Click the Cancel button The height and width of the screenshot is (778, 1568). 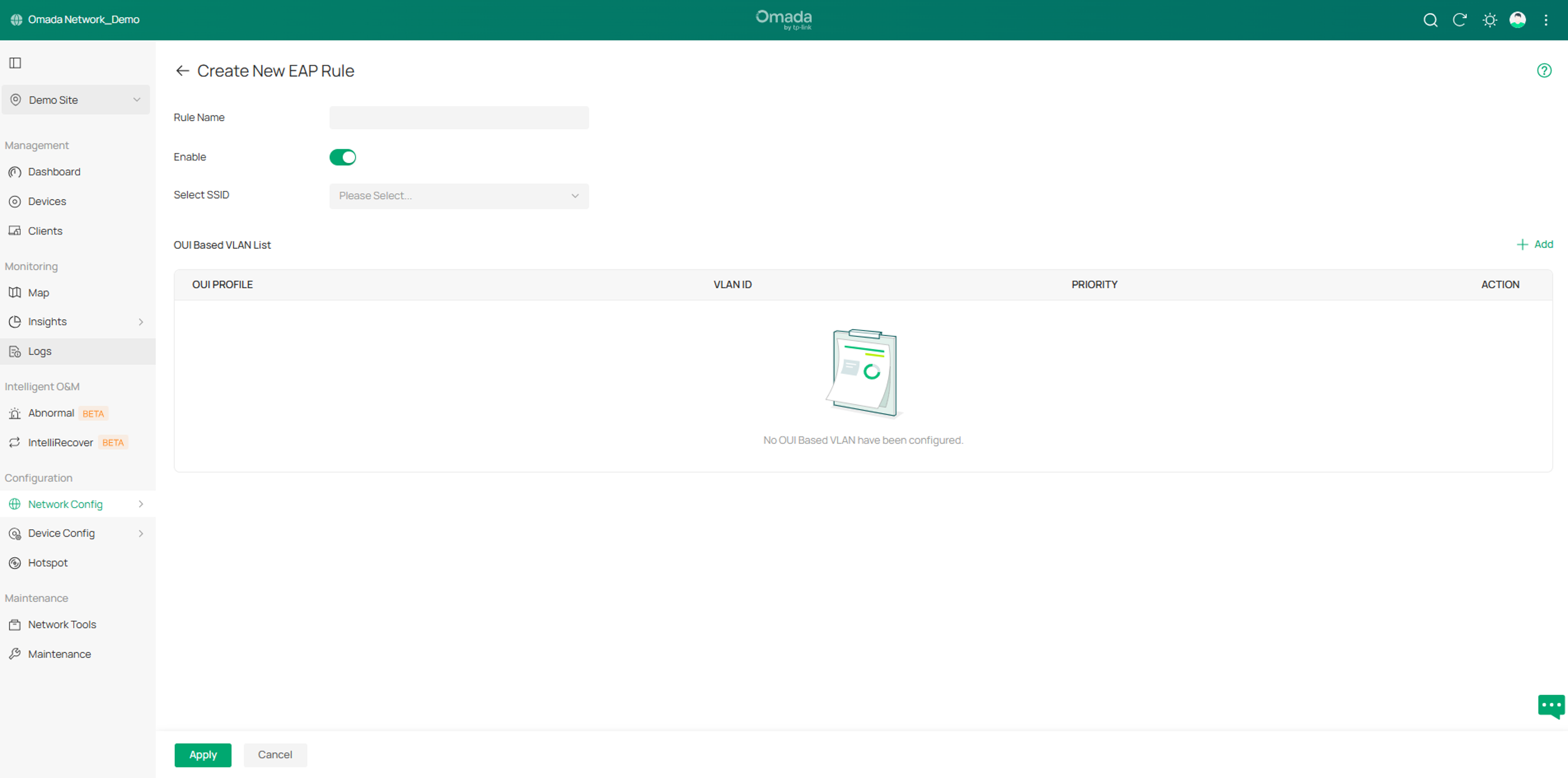pyautogui.click(x=275, y=755)
